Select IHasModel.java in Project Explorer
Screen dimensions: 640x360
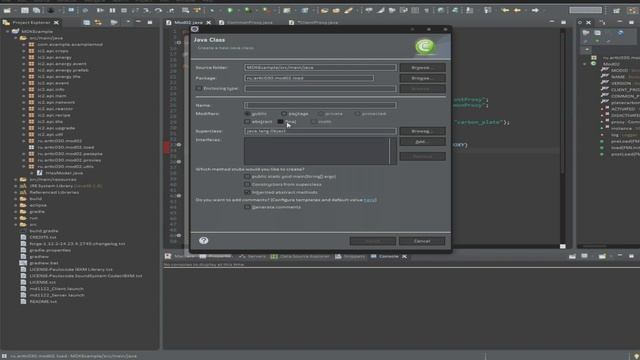coord(64,173)
